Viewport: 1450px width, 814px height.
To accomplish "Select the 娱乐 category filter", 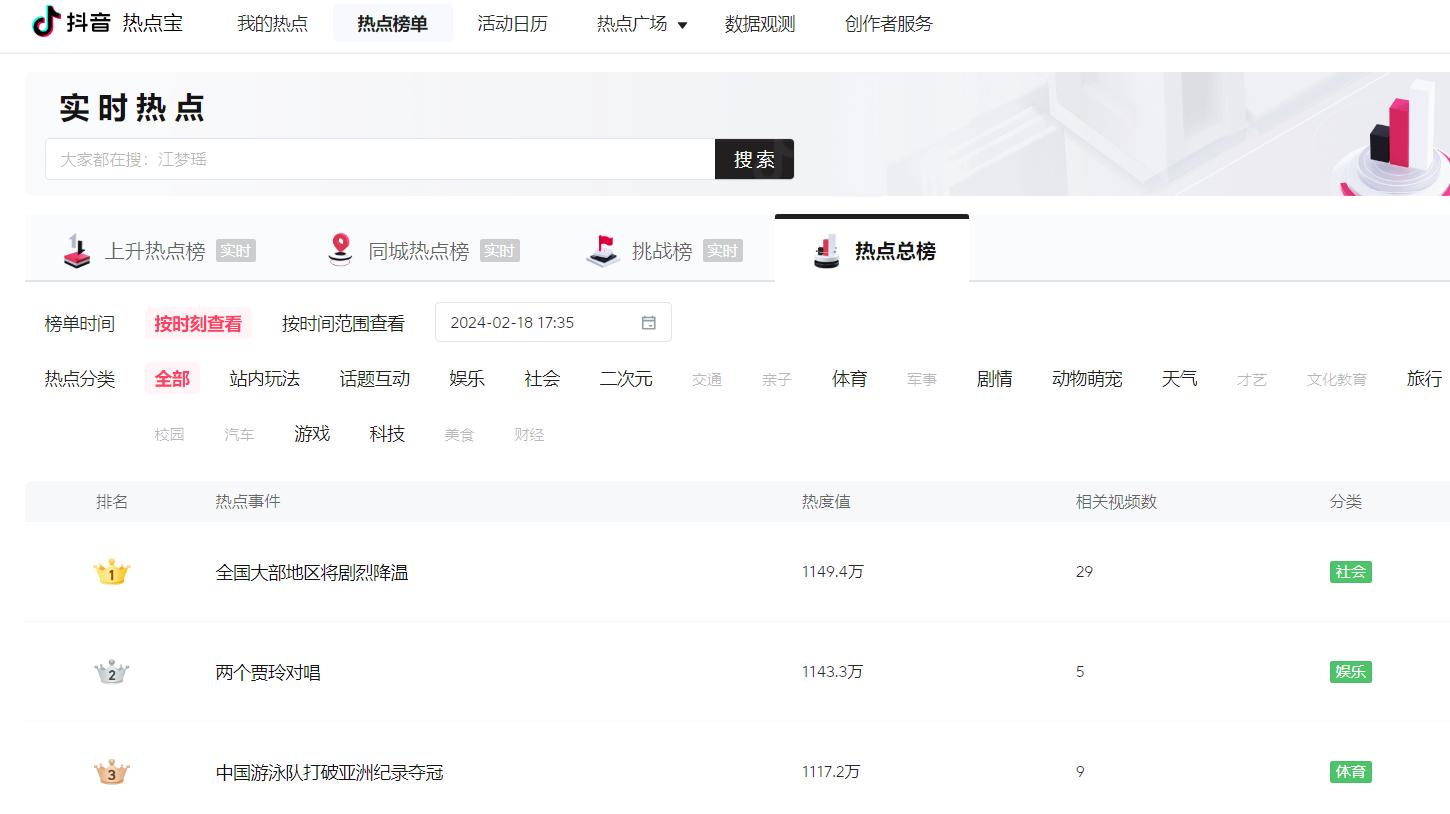I will [x=466, y=379].
